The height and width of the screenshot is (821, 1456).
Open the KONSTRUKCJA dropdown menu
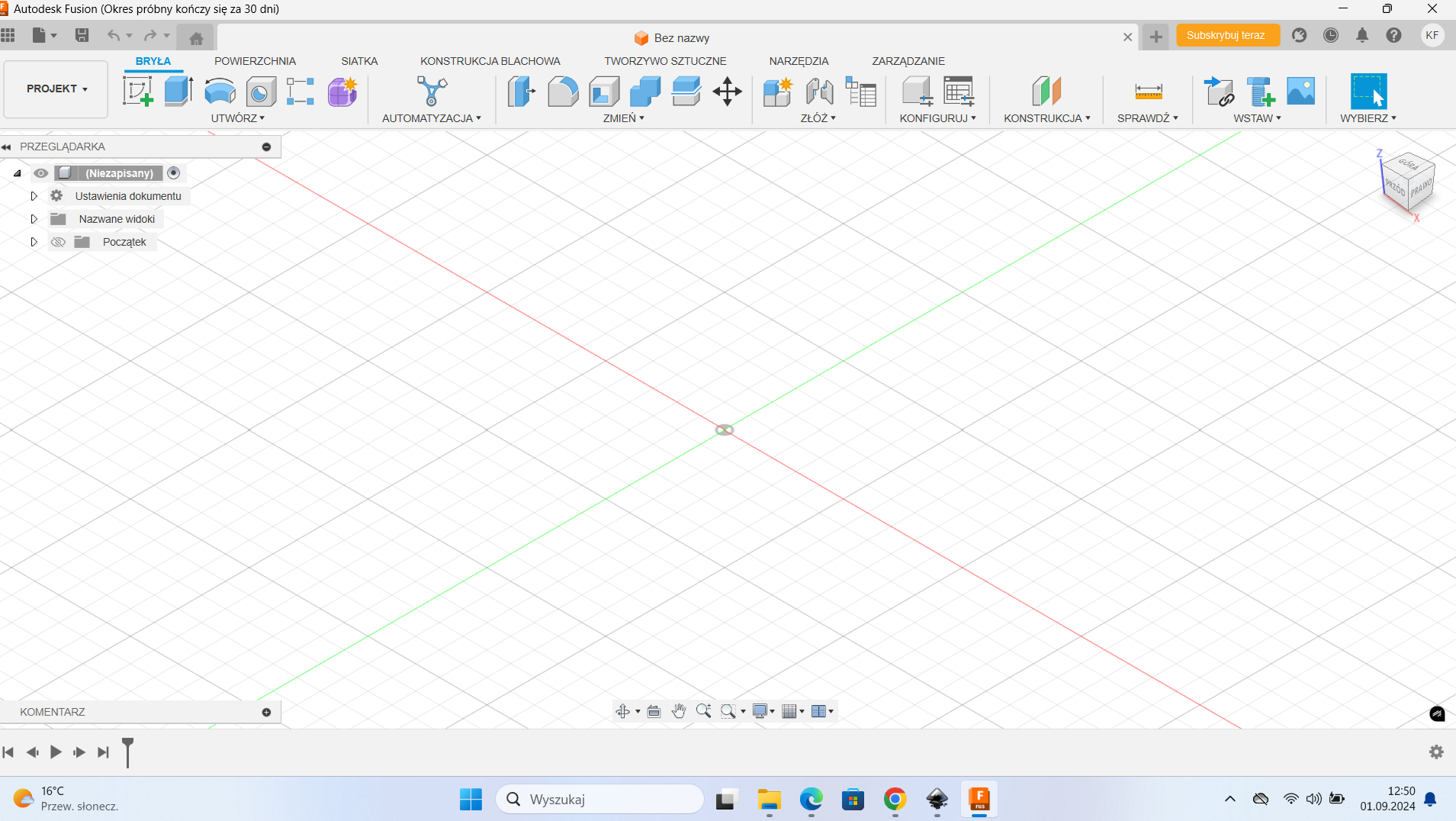point(1047,118)
